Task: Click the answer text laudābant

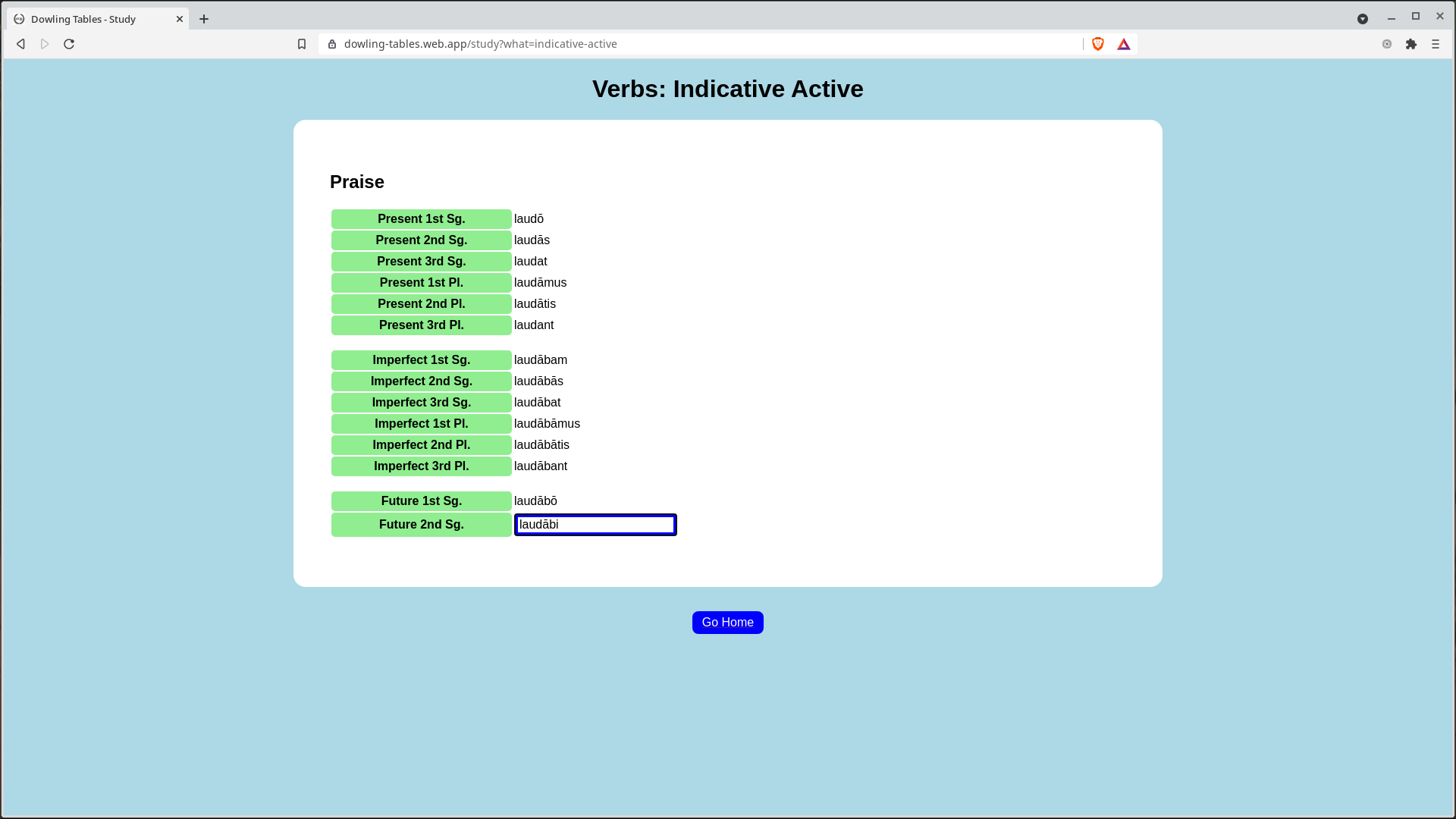Action: [x=541, y=466]
